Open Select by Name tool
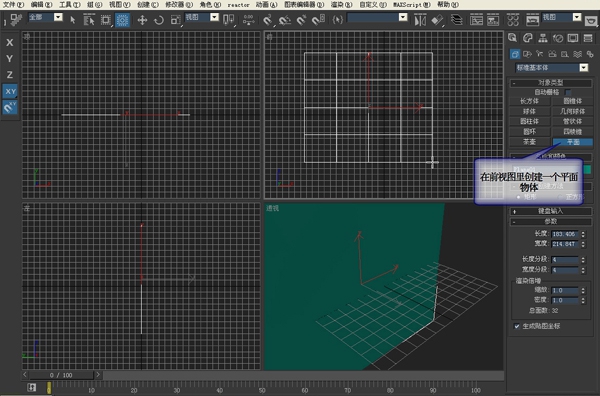Viewport: 600px width, 396px height. click(89, 20)
